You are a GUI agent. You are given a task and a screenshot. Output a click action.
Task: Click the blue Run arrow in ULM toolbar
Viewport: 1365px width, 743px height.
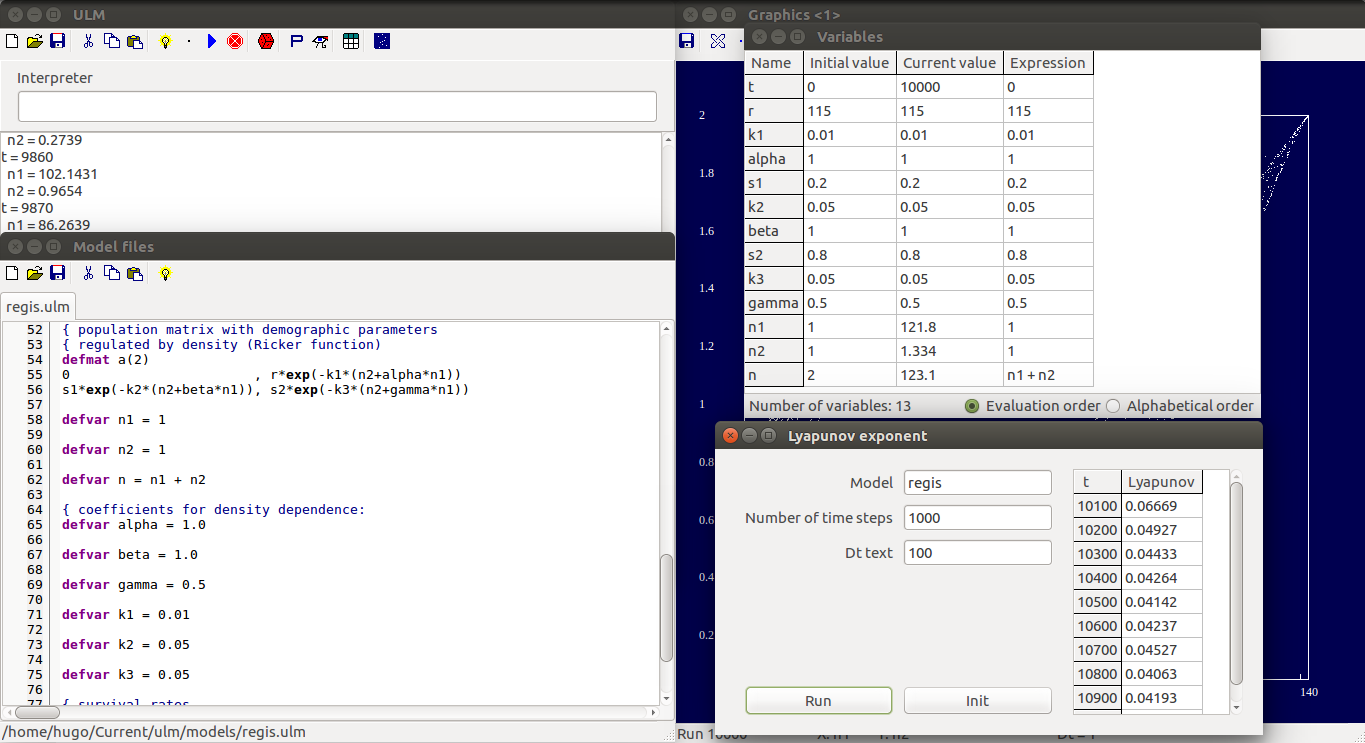pyautogui.click(x=211, y=41)
